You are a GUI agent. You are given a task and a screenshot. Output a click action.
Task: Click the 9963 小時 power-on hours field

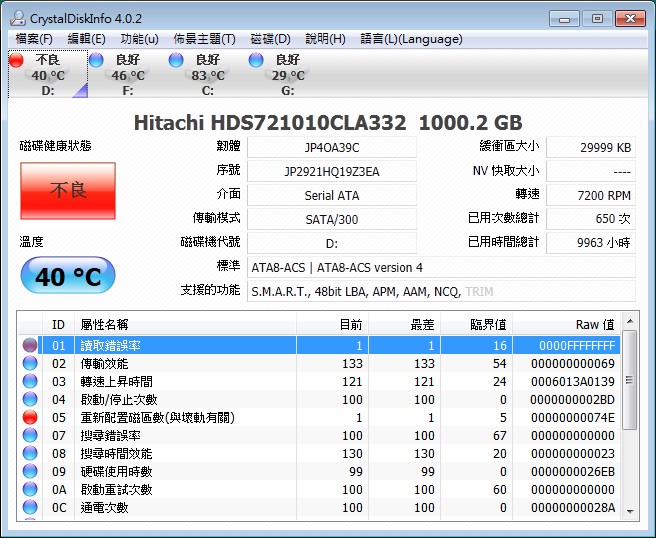click(591, 243)
